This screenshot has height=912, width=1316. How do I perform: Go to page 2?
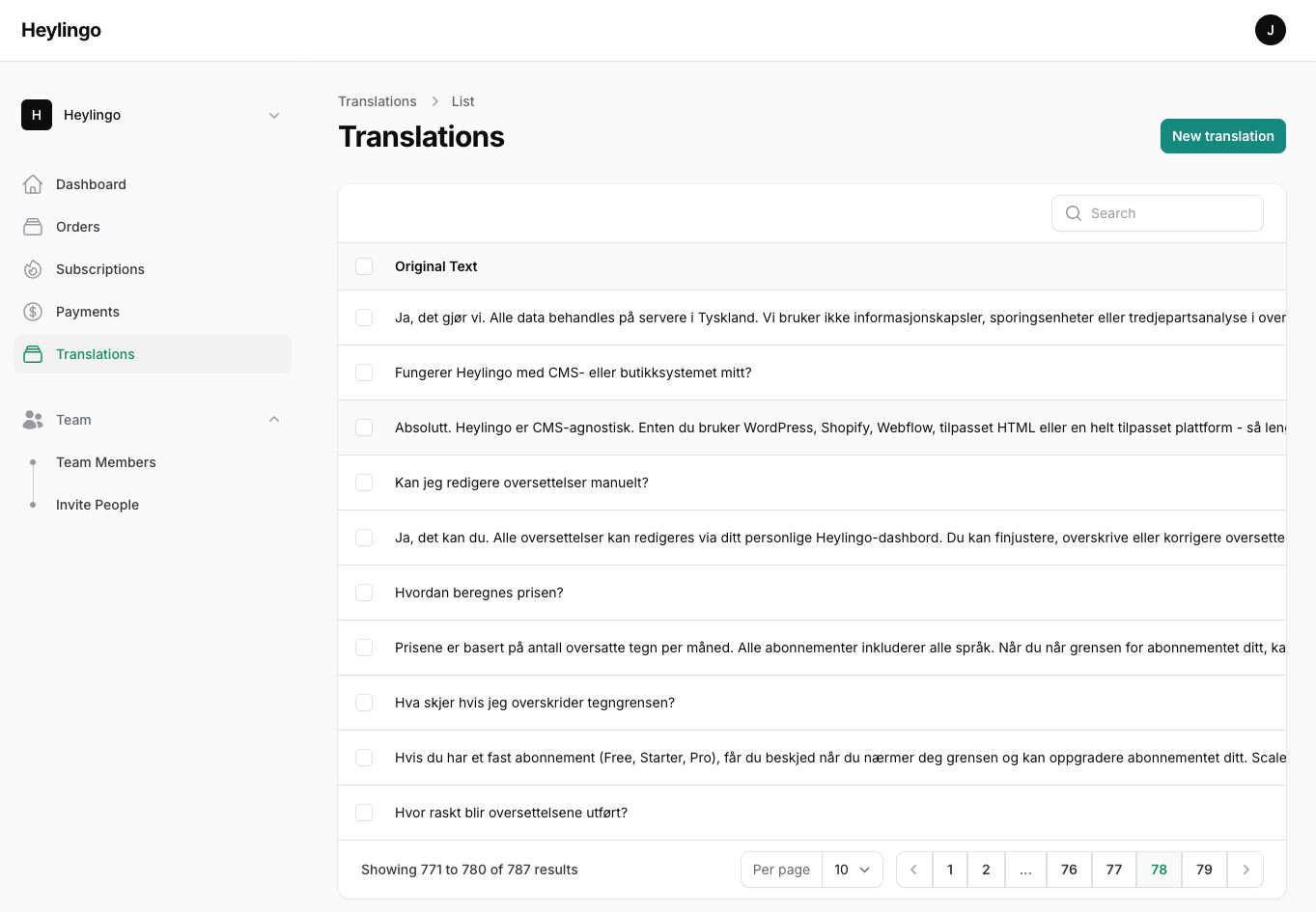pos(986,870)
